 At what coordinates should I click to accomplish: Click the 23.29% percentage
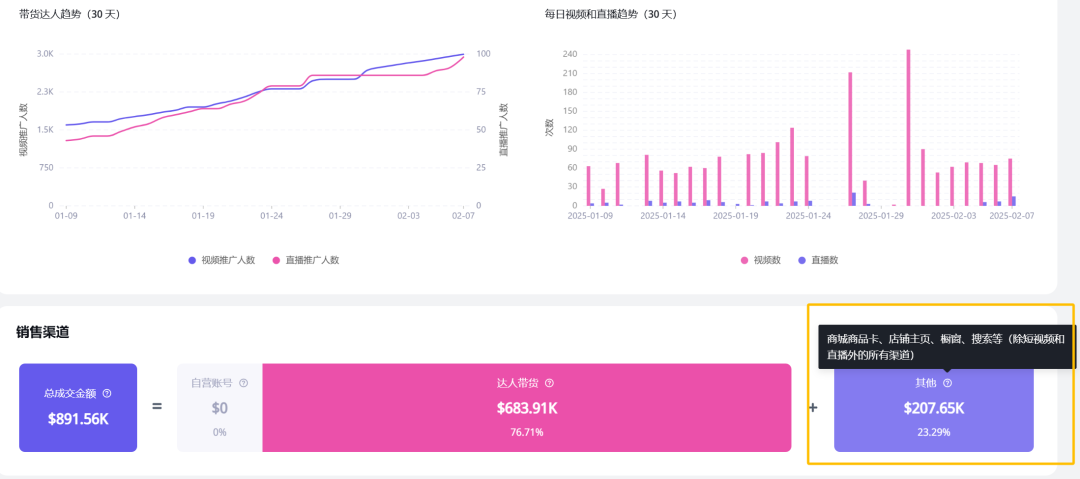pyautogui.click(x=934, y=432)
